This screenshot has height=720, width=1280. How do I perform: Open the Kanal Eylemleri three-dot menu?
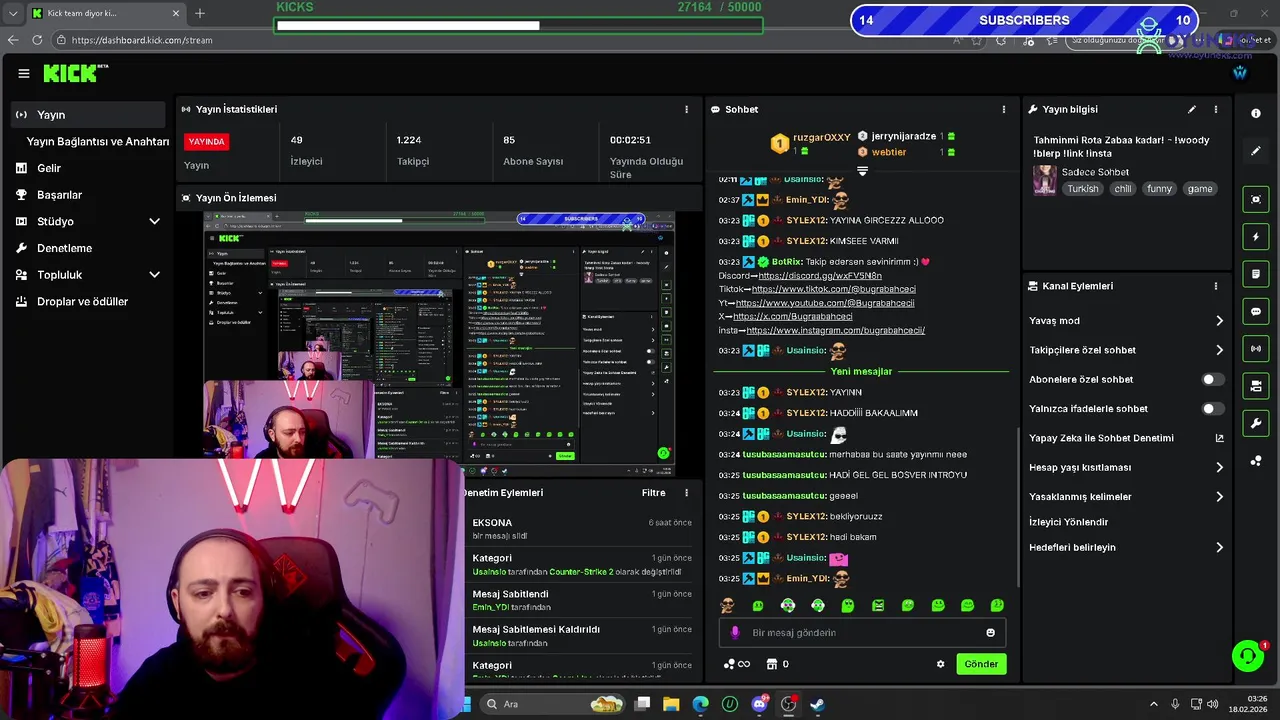tap(1216, 286)
